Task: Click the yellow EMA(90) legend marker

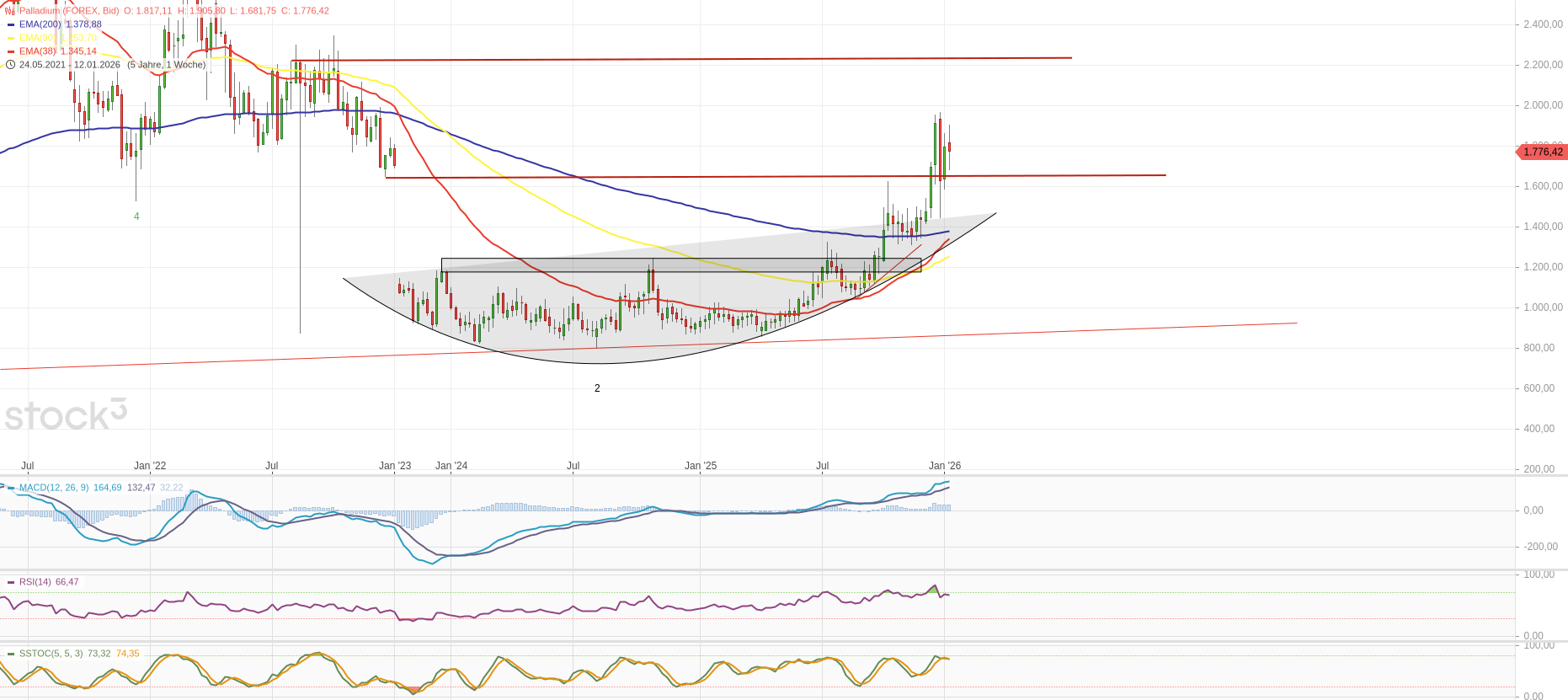Action: (11, 38)
